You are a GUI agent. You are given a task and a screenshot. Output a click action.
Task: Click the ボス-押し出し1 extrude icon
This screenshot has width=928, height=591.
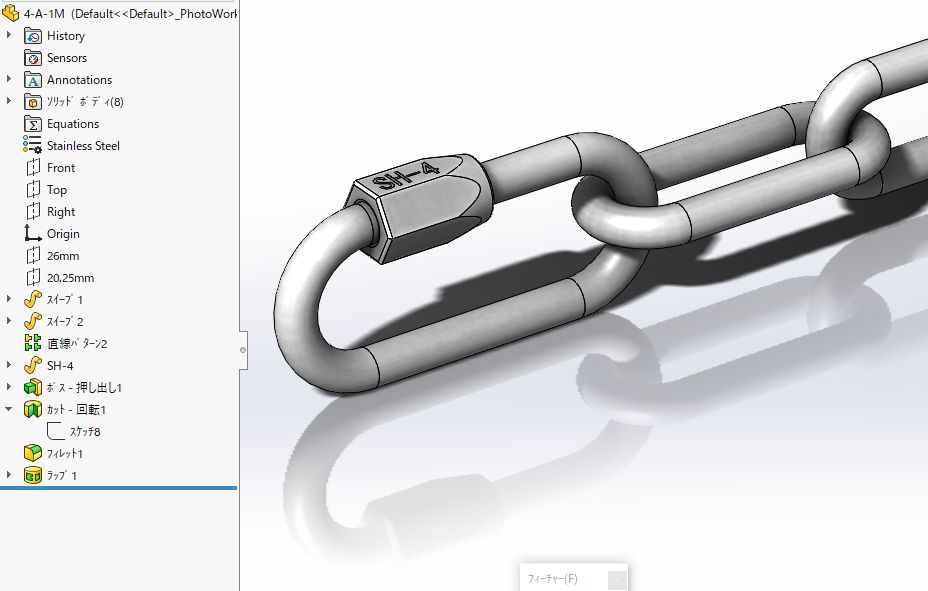tap(33, 387)
